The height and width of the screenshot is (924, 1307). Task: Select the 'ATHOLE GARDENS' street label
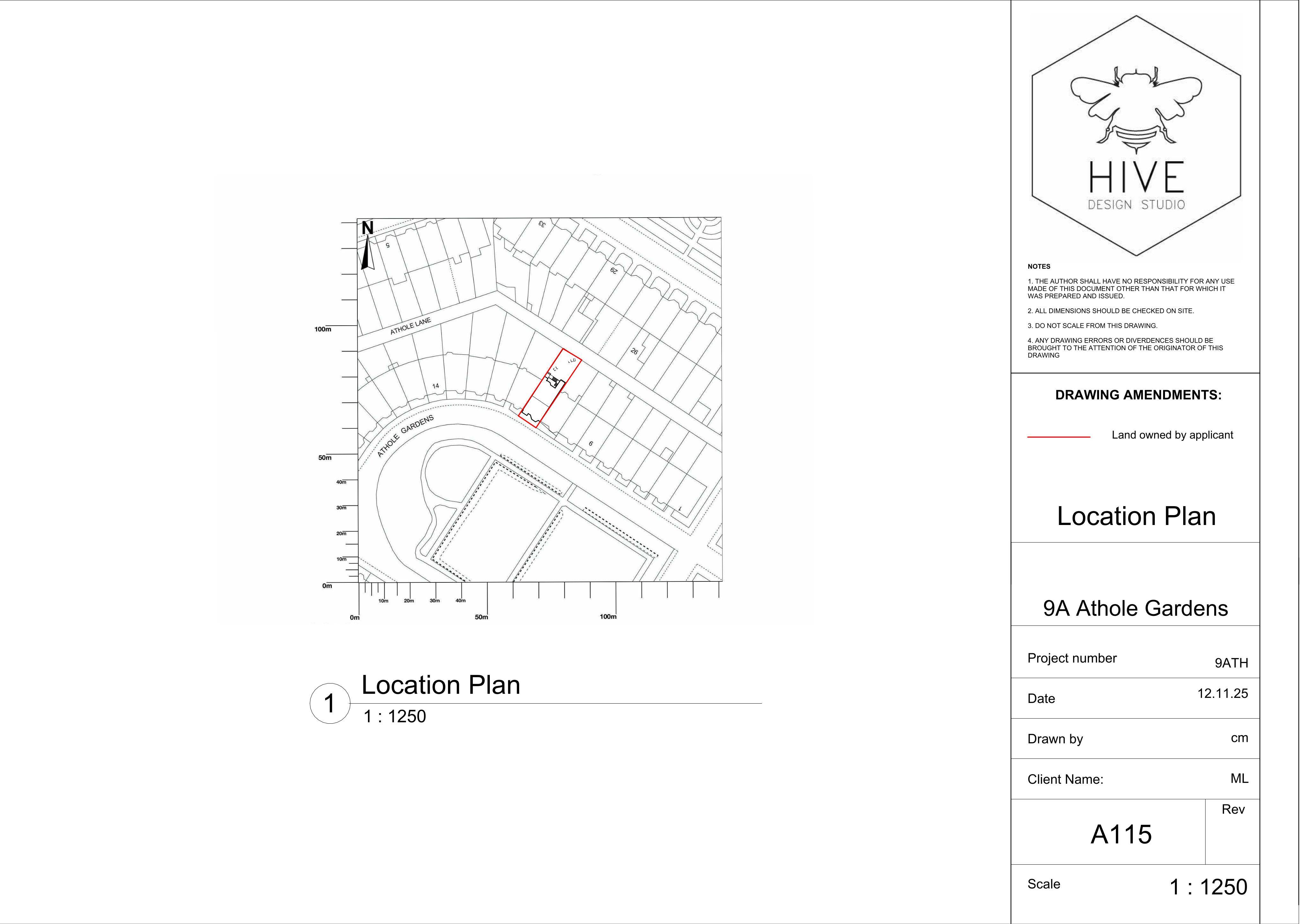(x=405, y=436)
